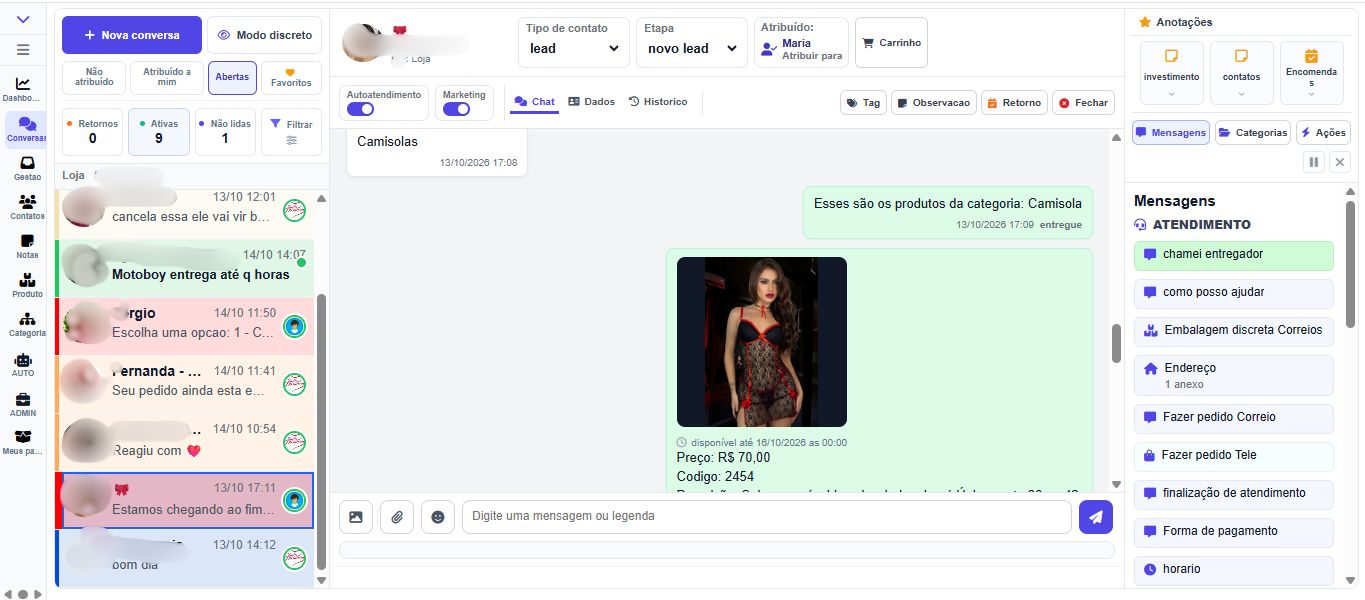Switch to the Historico tab
Image resolution: width=1365 pixels, height=600 pixels.
tap(658, 102)
